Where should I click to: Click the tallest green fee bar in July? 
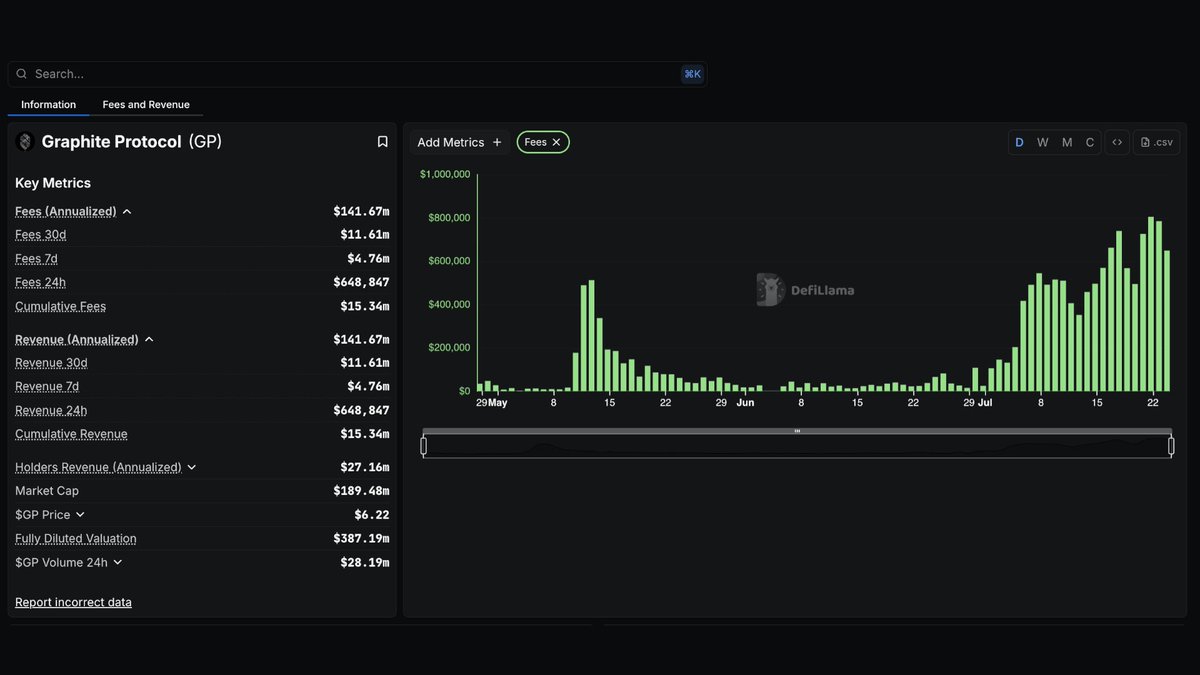pos(1151,304)
